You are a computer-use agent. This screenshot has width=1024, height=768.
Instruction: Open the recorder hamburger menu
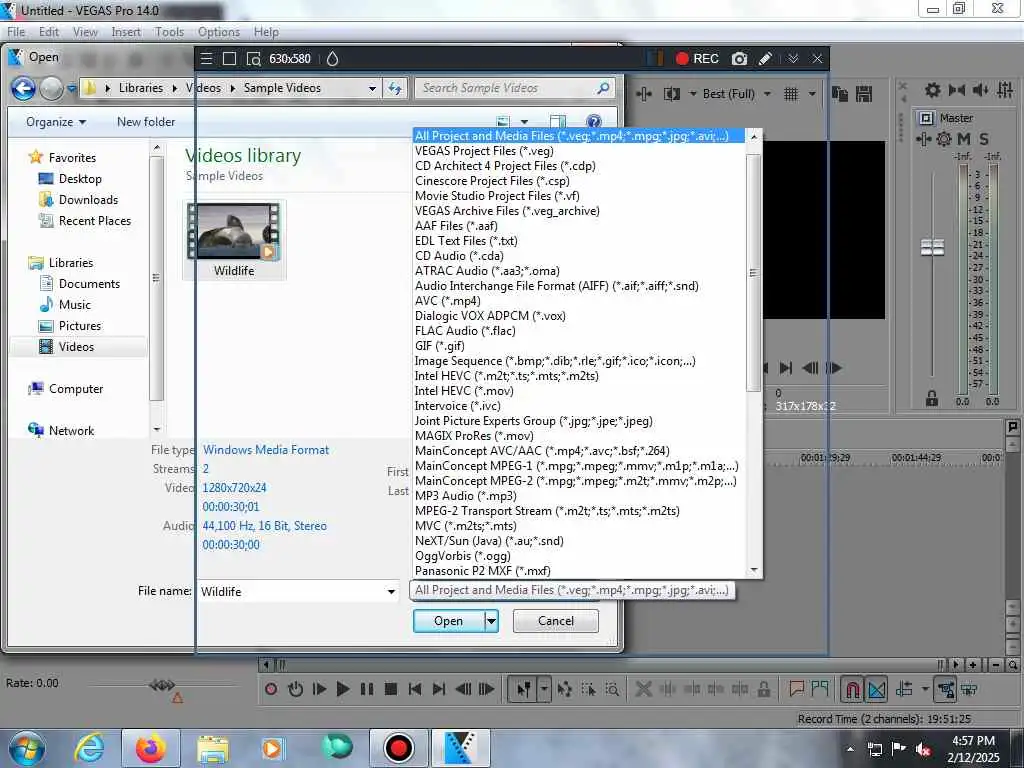tap(206, 59)
